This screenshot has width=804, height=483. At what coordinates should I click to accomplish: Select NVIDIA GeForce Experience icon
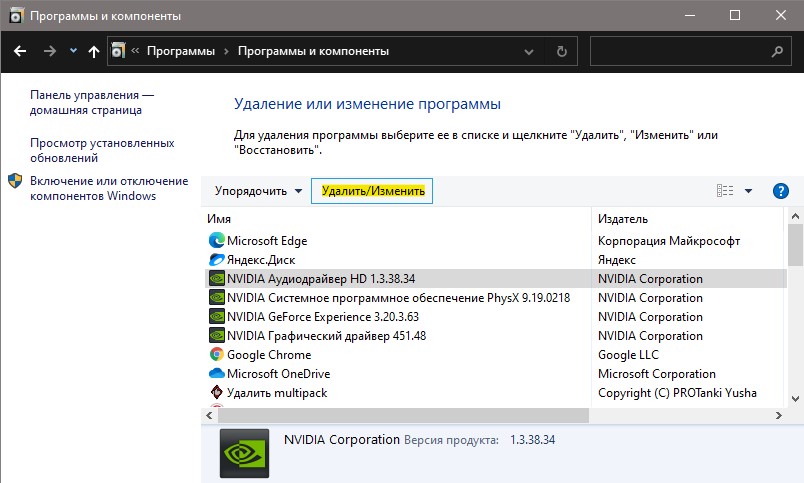coord(217,316)
